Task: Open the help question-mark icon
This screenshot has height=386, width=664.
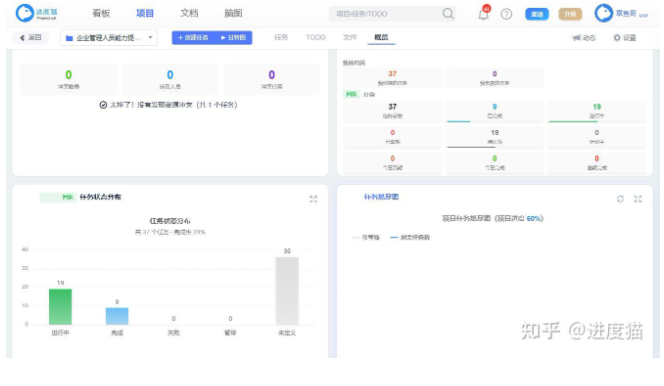Action: click(506, 14)
